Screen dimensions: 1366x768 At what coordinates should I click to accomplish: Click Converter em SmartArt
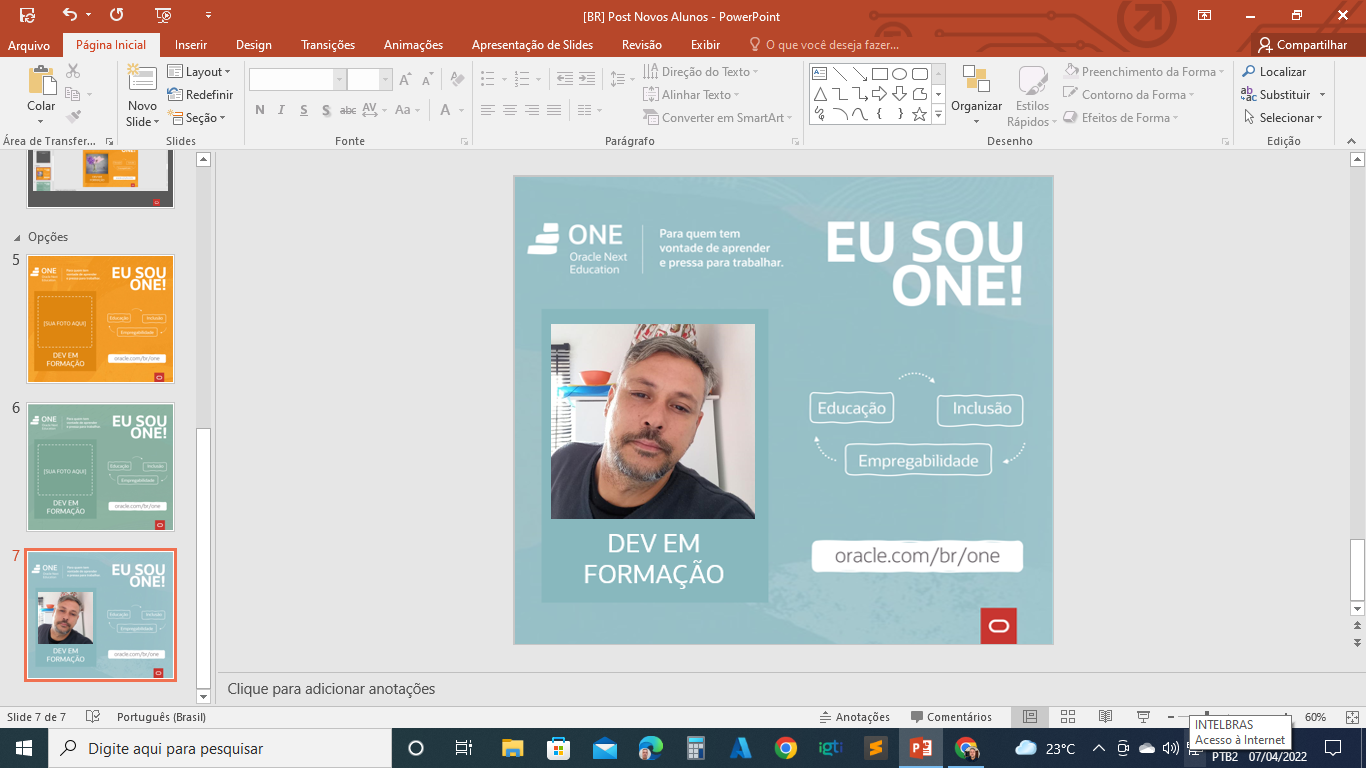(717, 118)
